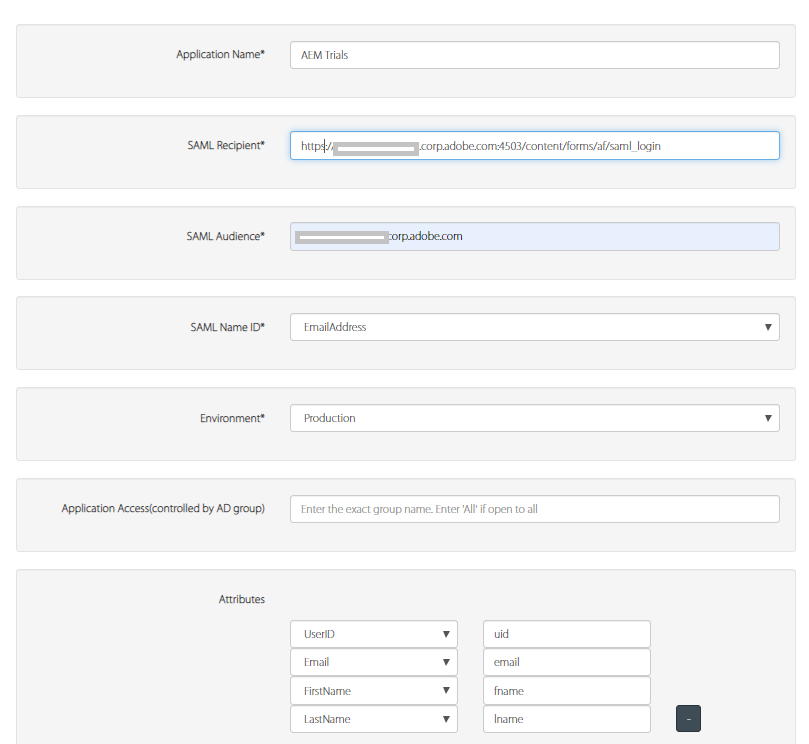Screen dimensions: 809x744
Task: Open the Email attribute dropdown
Action: click(373, 662)
